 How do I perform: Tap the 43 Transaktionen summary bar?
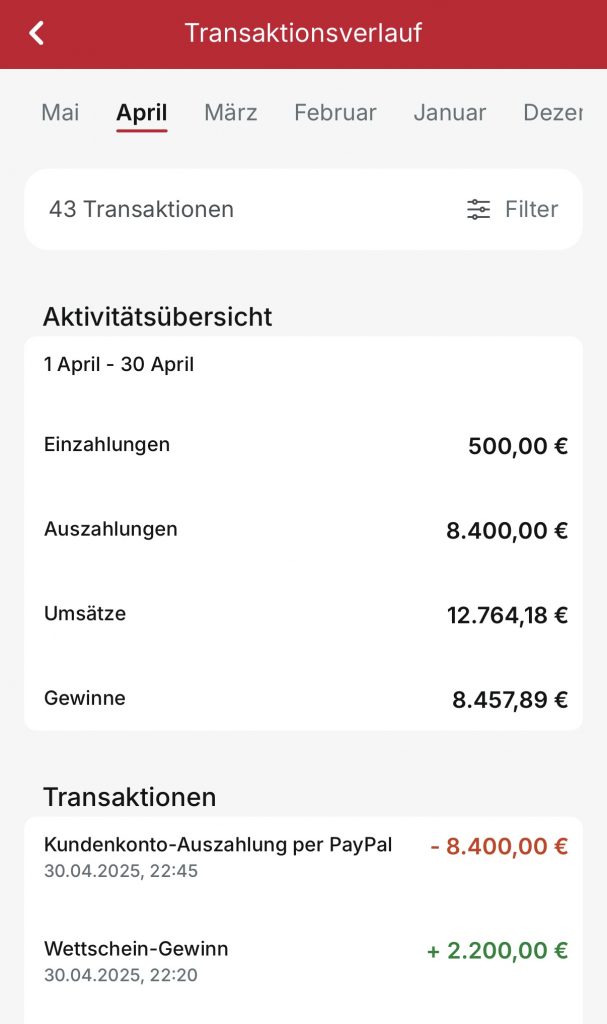pos(142,209)
